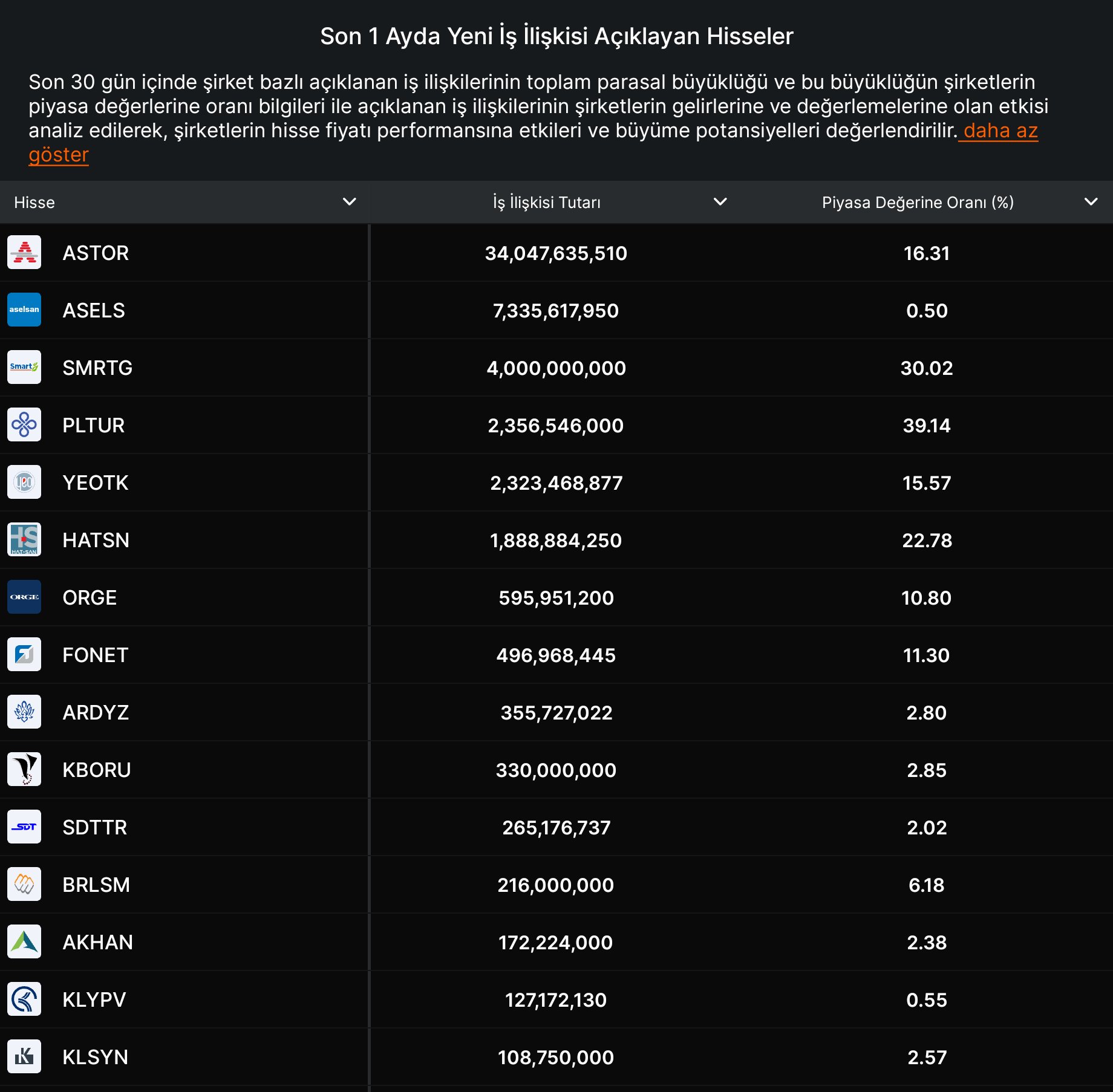Click the KLYPV ticker name
Image resolution: width=1113 pixels, height=1092 pixels.
point(94,999)
